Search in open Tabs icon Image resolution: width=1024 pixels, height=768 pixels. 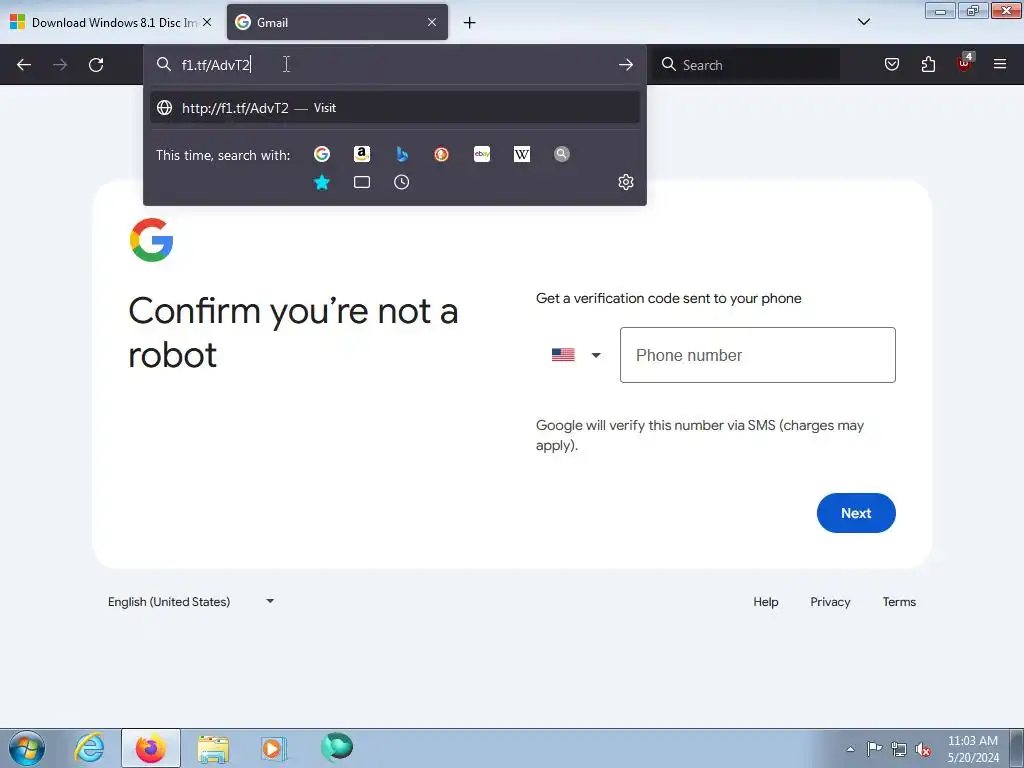(x=362, y=182)
